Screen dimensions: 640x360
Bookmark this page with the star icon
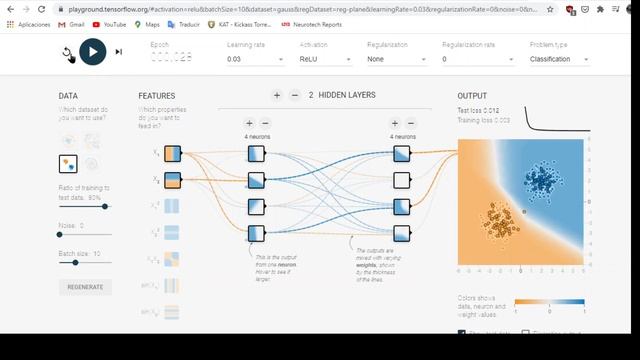(x=550, y=9)
